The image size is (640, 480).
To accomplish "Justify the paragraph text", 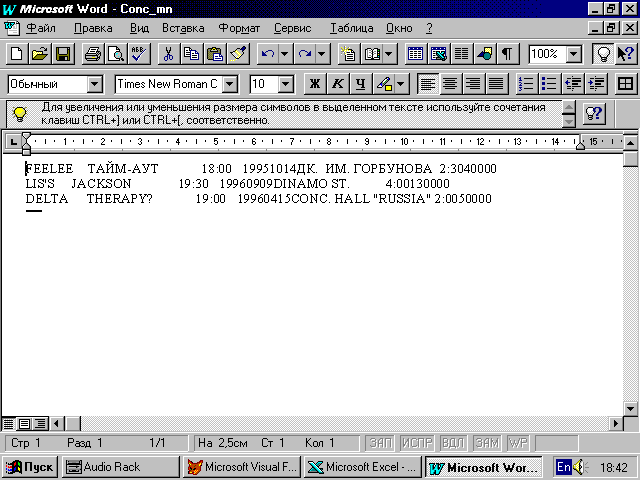I will [x=496, y=84].
